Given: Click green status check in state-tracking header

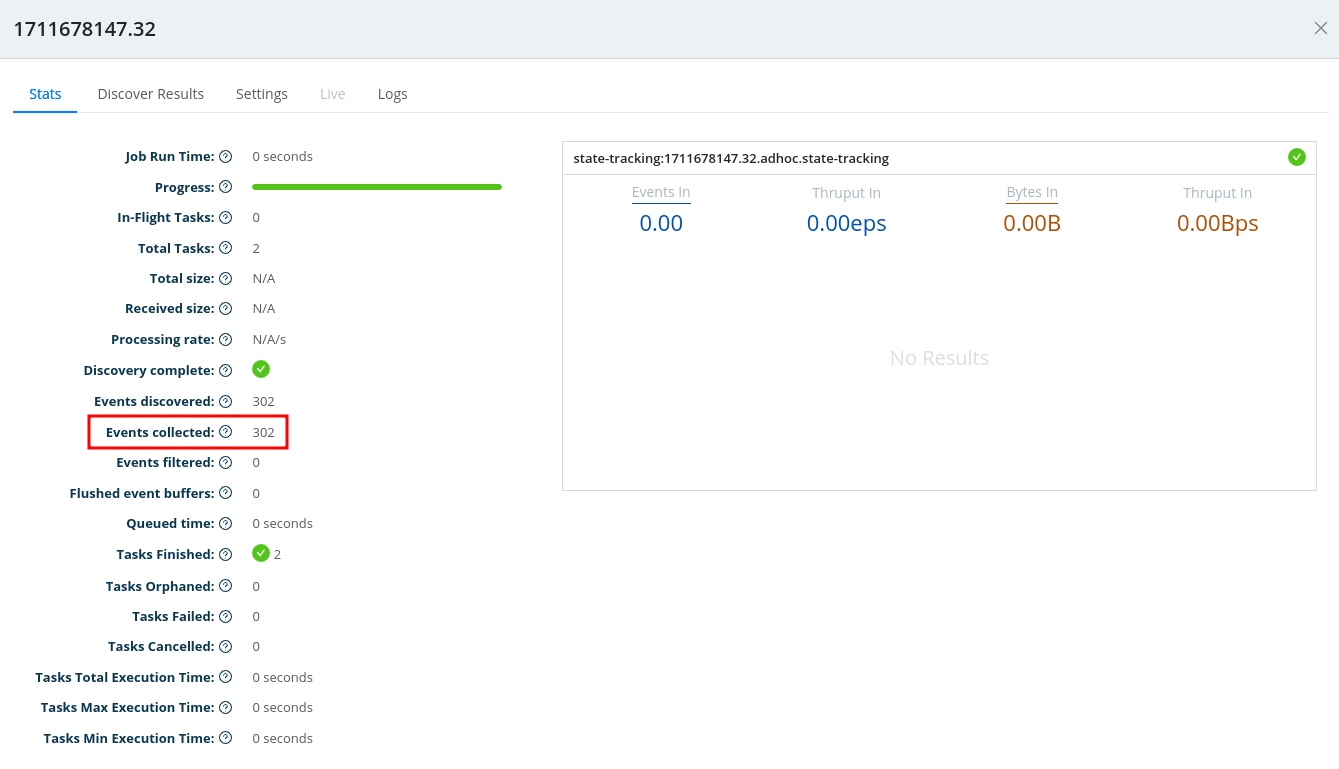Looking at the screenshot, I should (1296, 157).
